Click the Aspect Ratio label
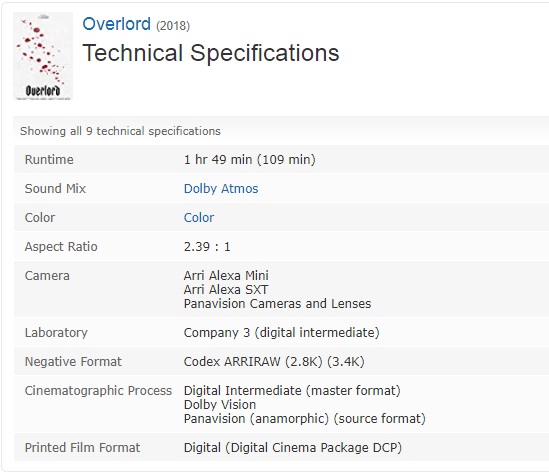 61,247
